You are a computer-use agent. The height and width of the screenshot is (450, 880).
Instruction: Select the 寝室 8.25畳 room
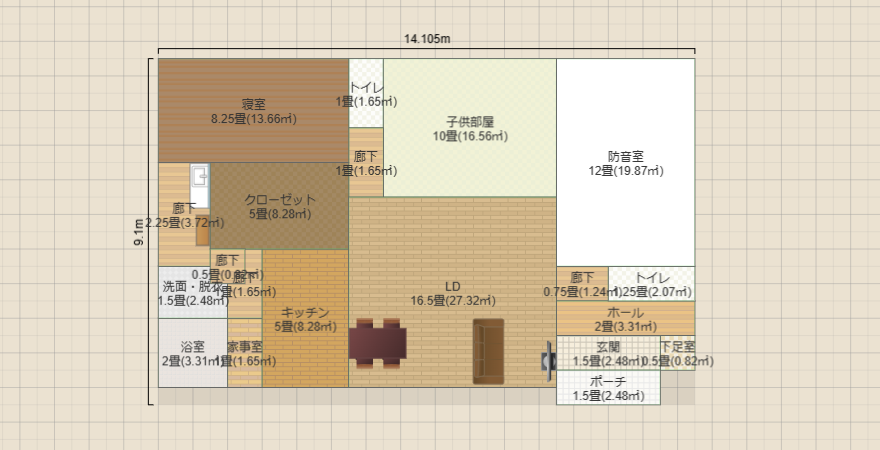(x=254, y=111)
